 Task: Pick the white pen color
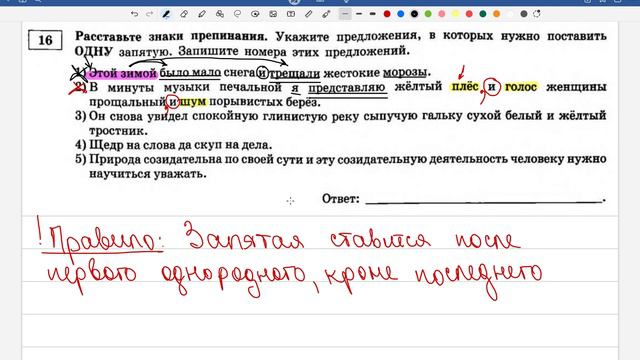point(510,14)
